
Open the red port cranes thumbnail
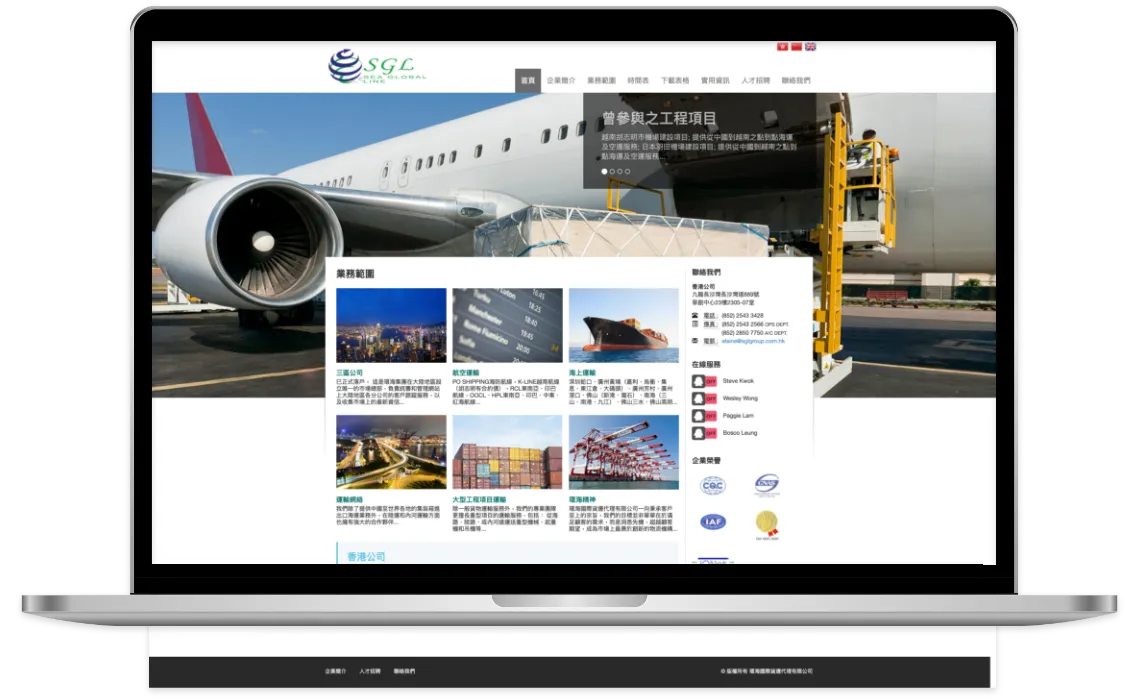pyautogui.click(x=624, y=452)
